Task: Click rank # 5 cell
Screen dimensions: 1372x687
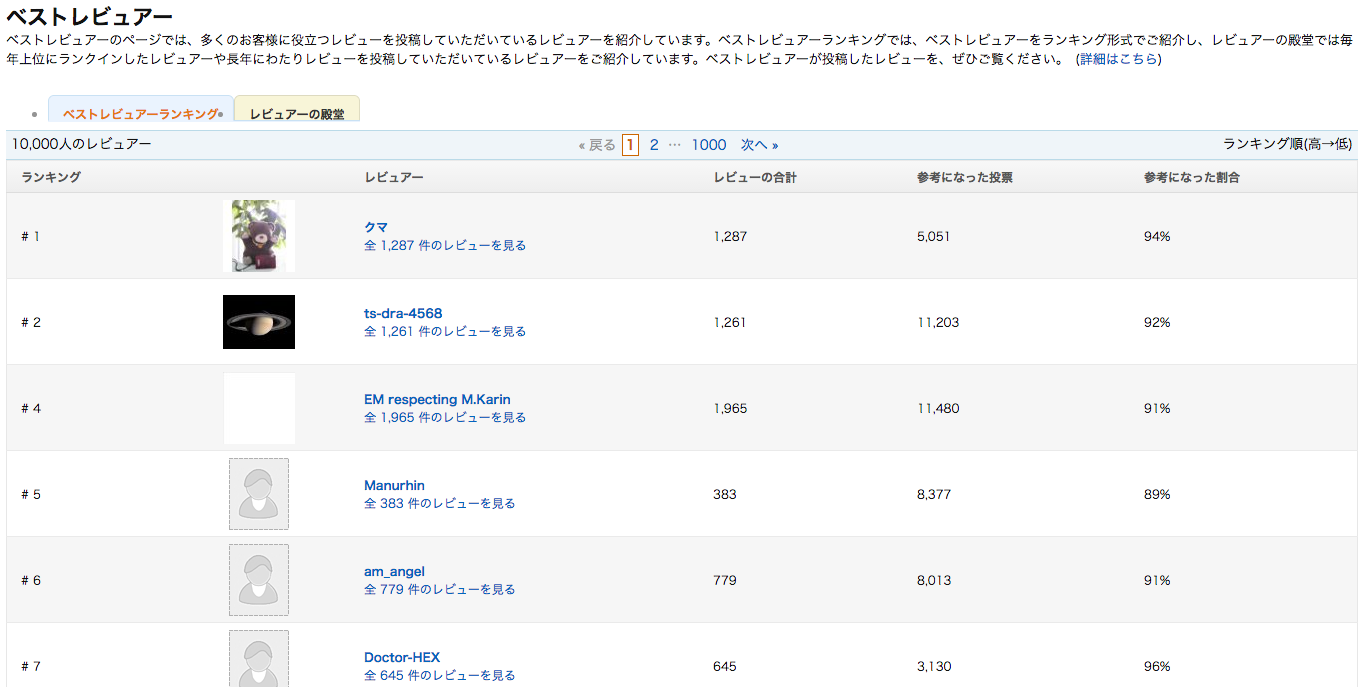Action: click(31, 494)
